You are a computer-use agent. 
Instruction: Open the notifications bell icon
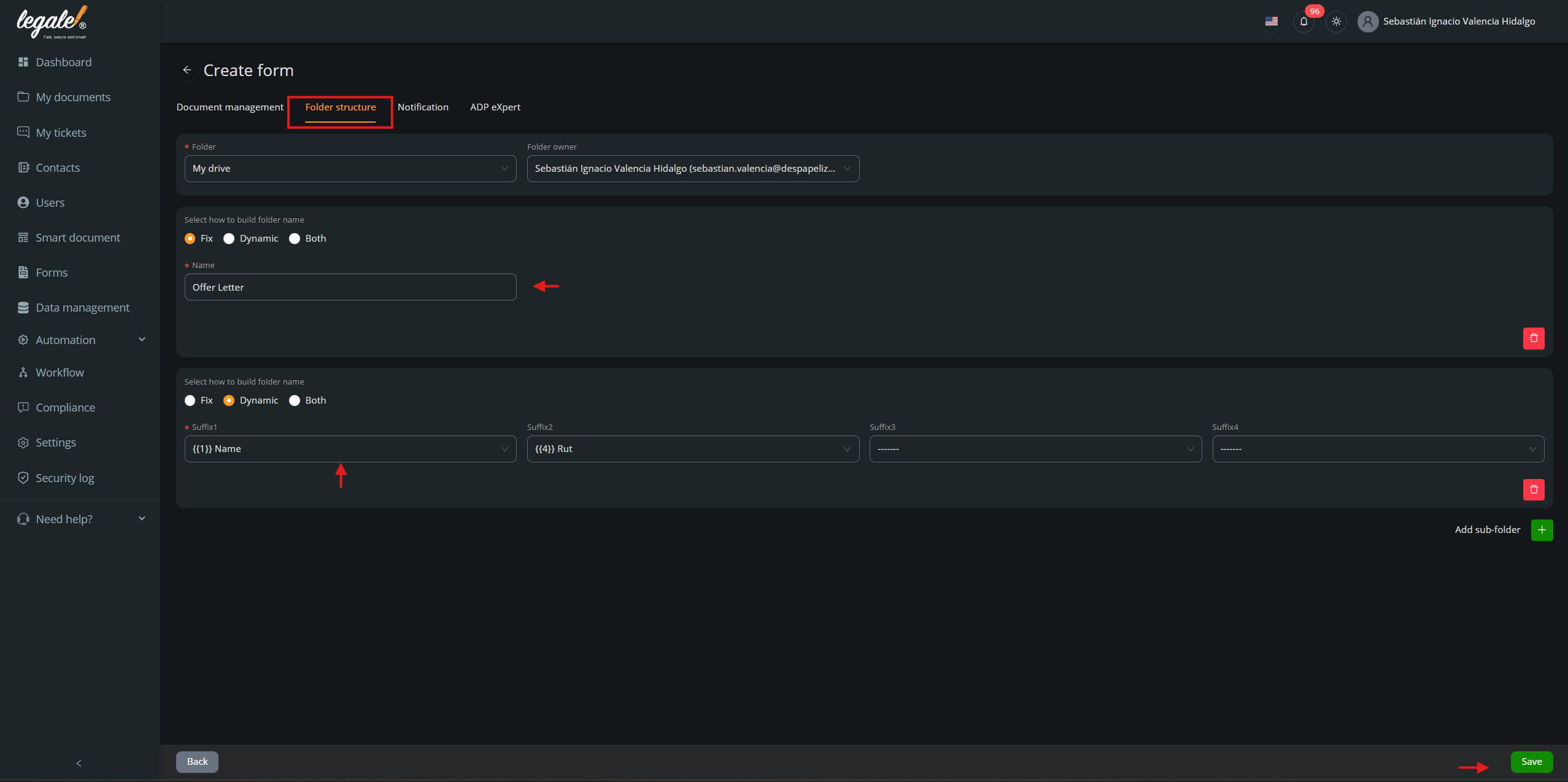tap(1303, 21)
